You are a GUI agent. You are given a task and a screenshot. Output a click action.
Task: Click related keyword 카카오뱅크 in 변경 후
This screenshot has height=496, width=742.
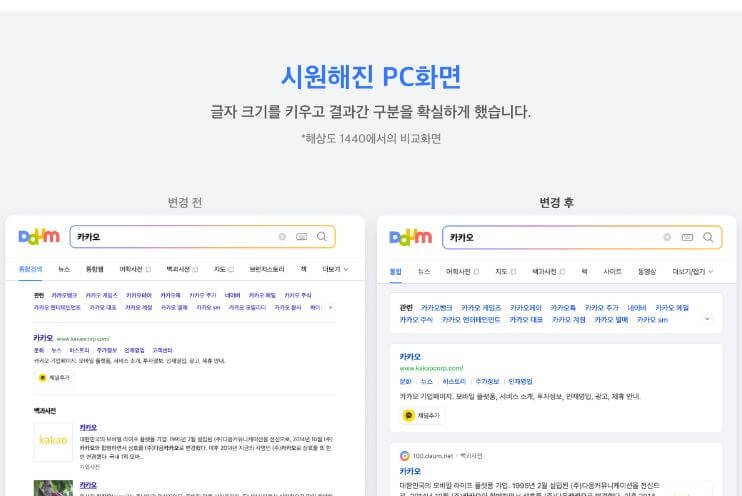(x=436, y=308)
